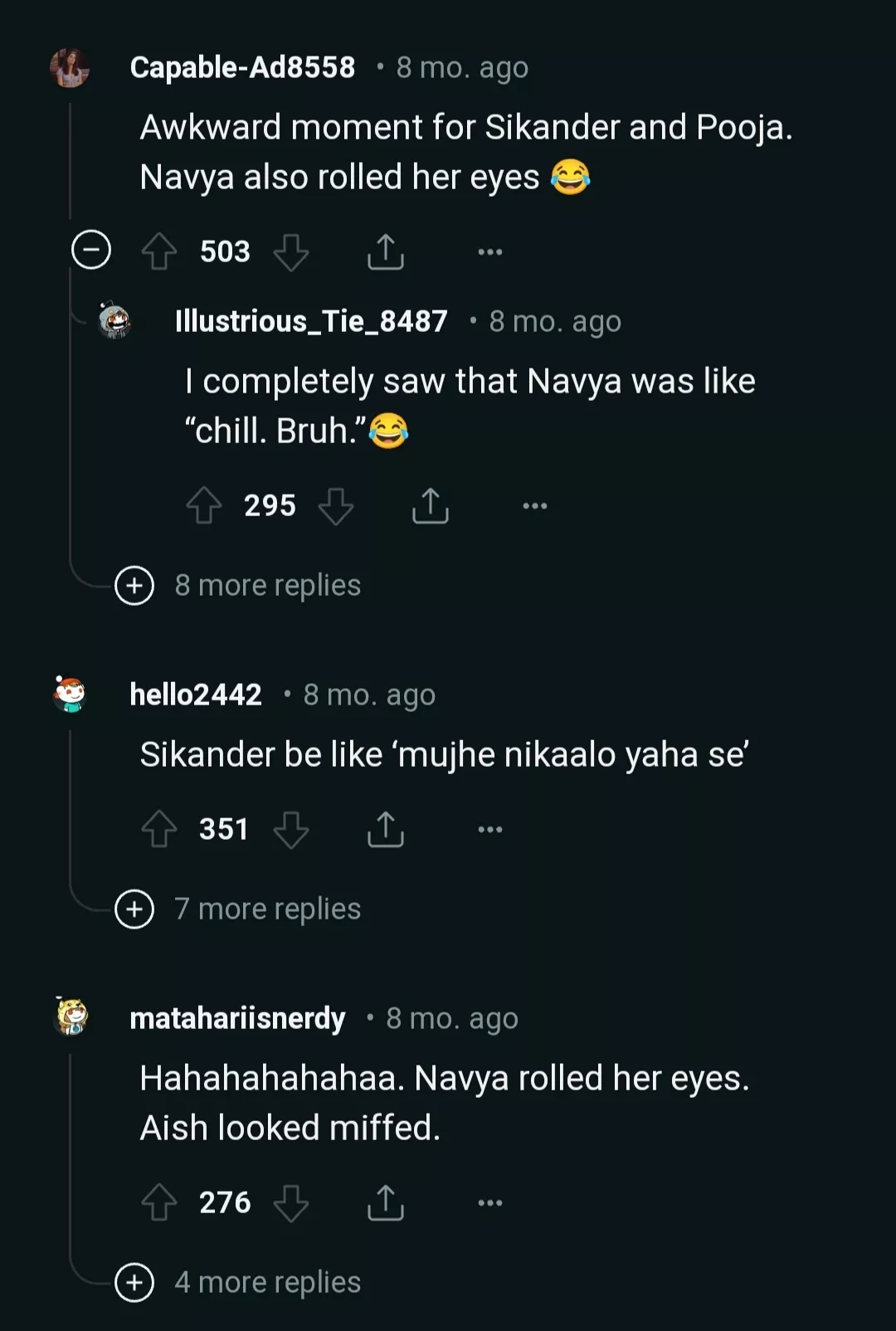View hello2442's avatar
This screenshot has width=896, height=1331.
pyautogui.click(x=71, y=694)
